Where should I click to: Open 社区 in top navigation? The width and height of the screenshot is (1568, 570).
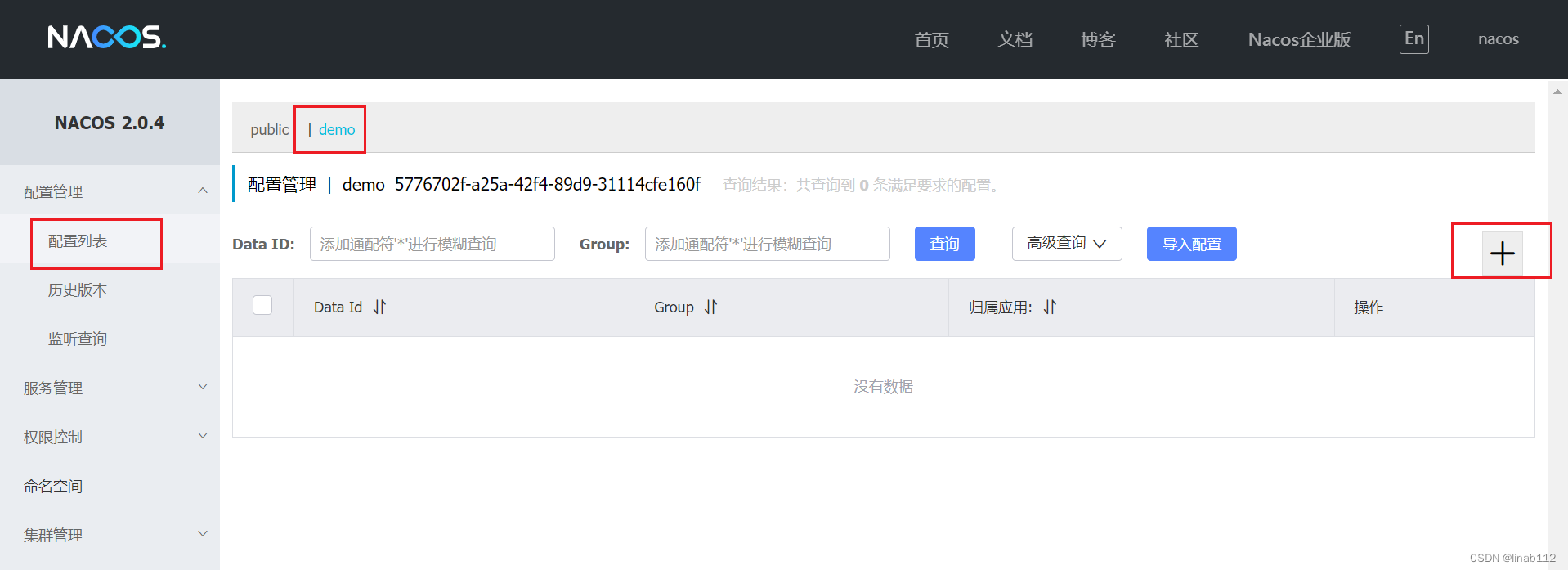click(x=1181, y=39)
